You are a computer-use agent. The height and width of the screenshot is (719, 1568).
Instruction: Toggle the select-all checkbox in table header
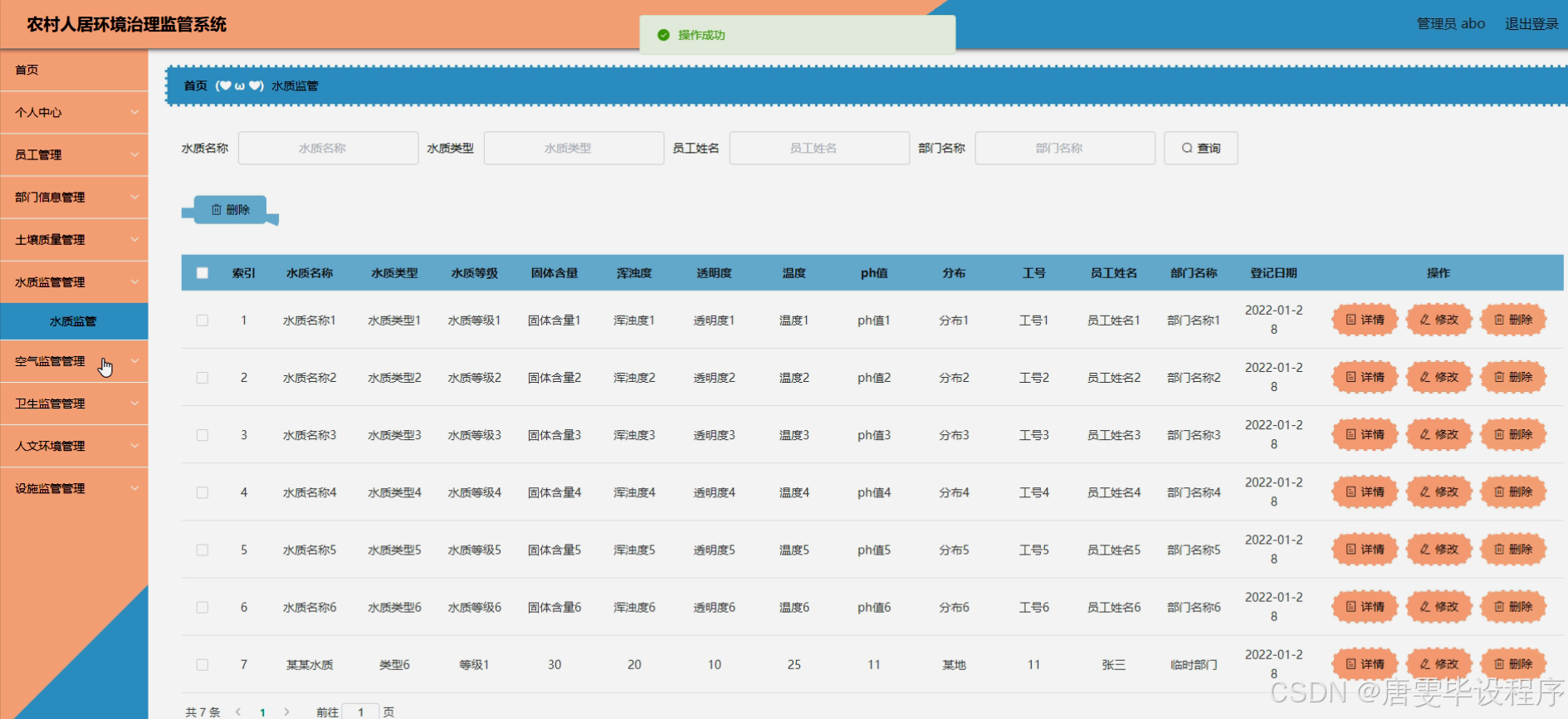coord(202,272)
